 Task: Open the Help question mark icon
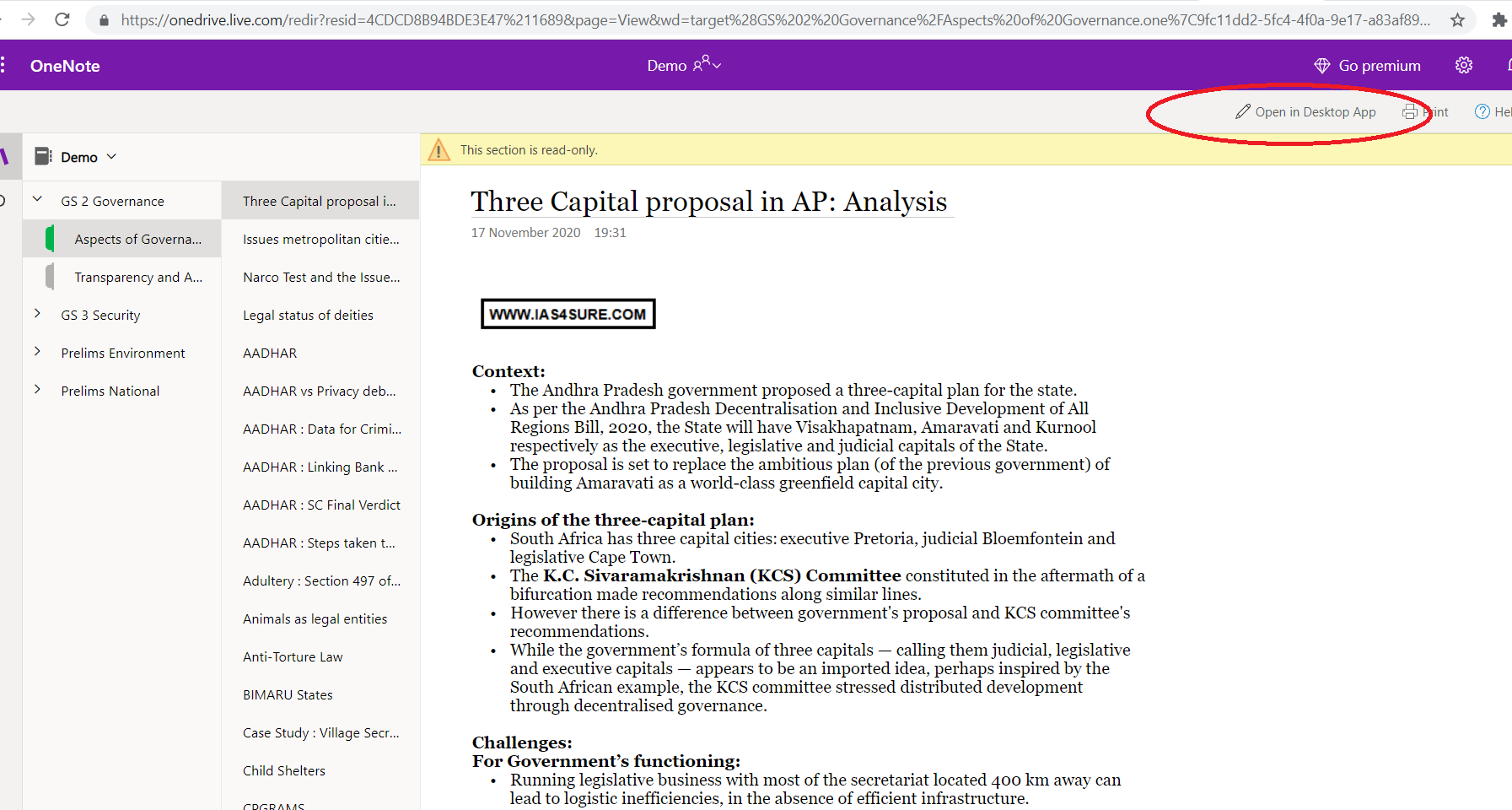pos(1482,112)
